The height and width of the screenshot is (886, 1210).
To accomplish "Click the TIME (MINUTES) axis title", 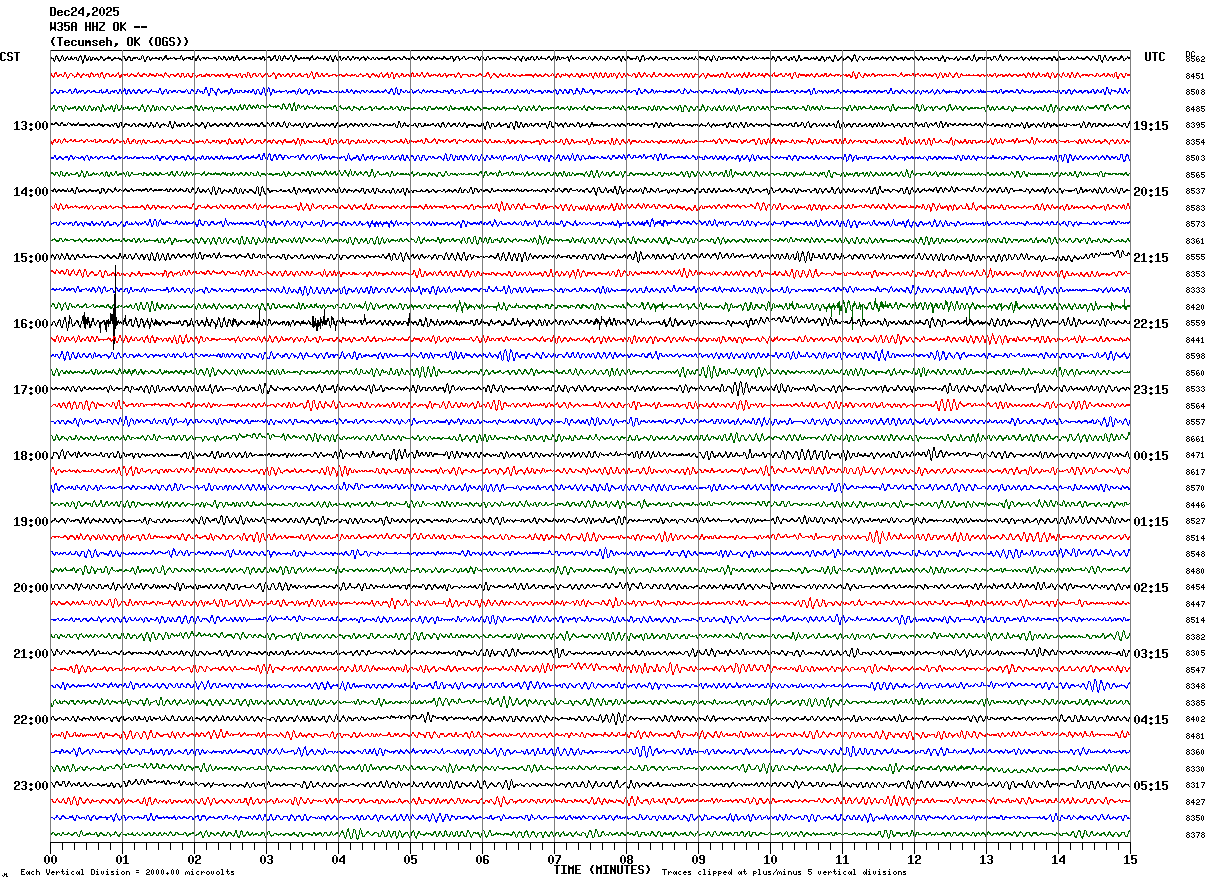I will [602, 870].
